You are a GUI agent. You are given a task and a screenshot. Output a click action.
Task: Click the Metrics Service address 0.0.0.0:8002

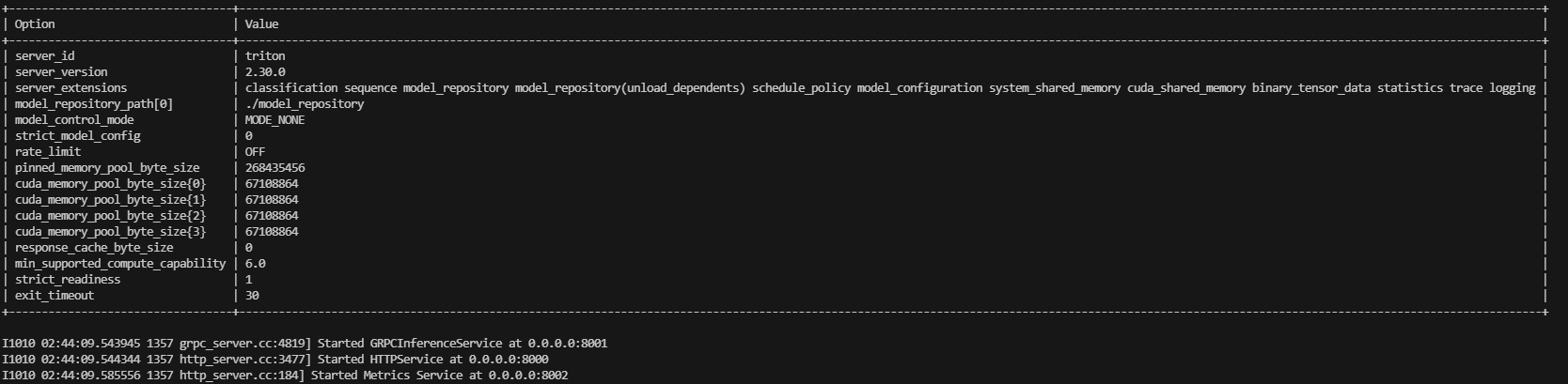(527, 376)
